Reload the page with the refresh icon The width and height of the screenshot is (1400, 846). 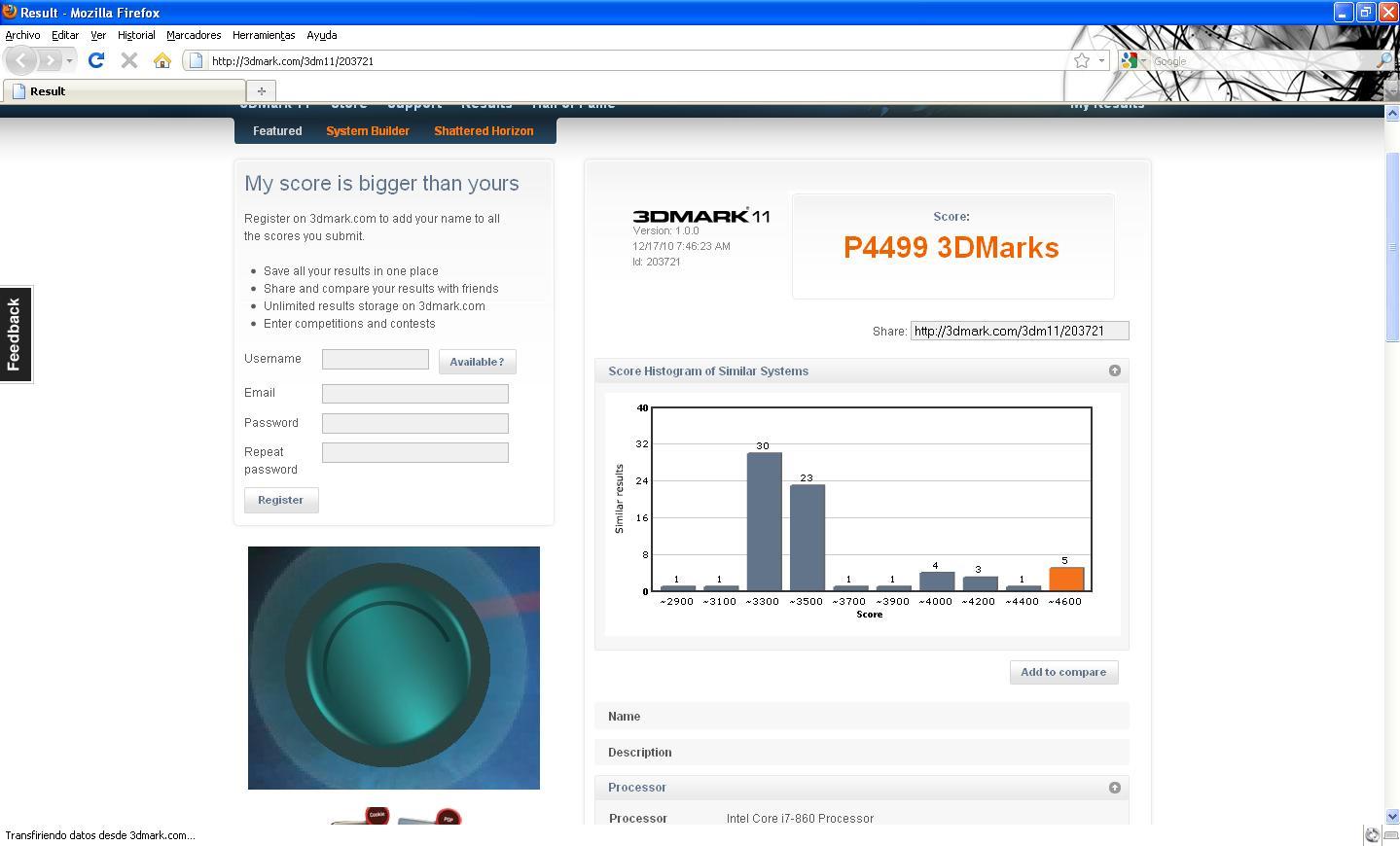coord(95,60)
